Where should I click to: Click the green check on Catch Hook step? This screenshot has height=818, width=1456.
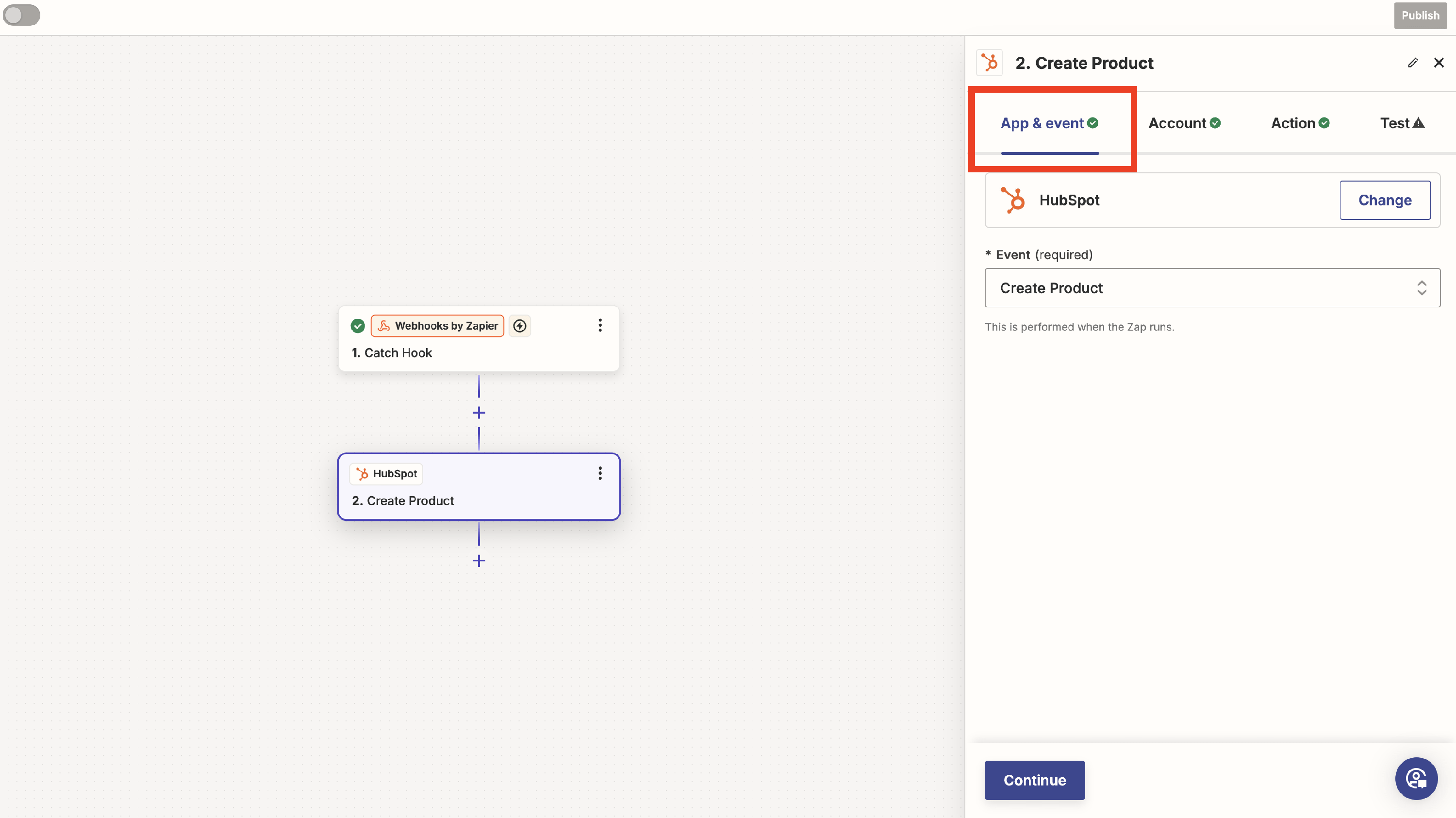pyautogui.click(x=357, y=326)
